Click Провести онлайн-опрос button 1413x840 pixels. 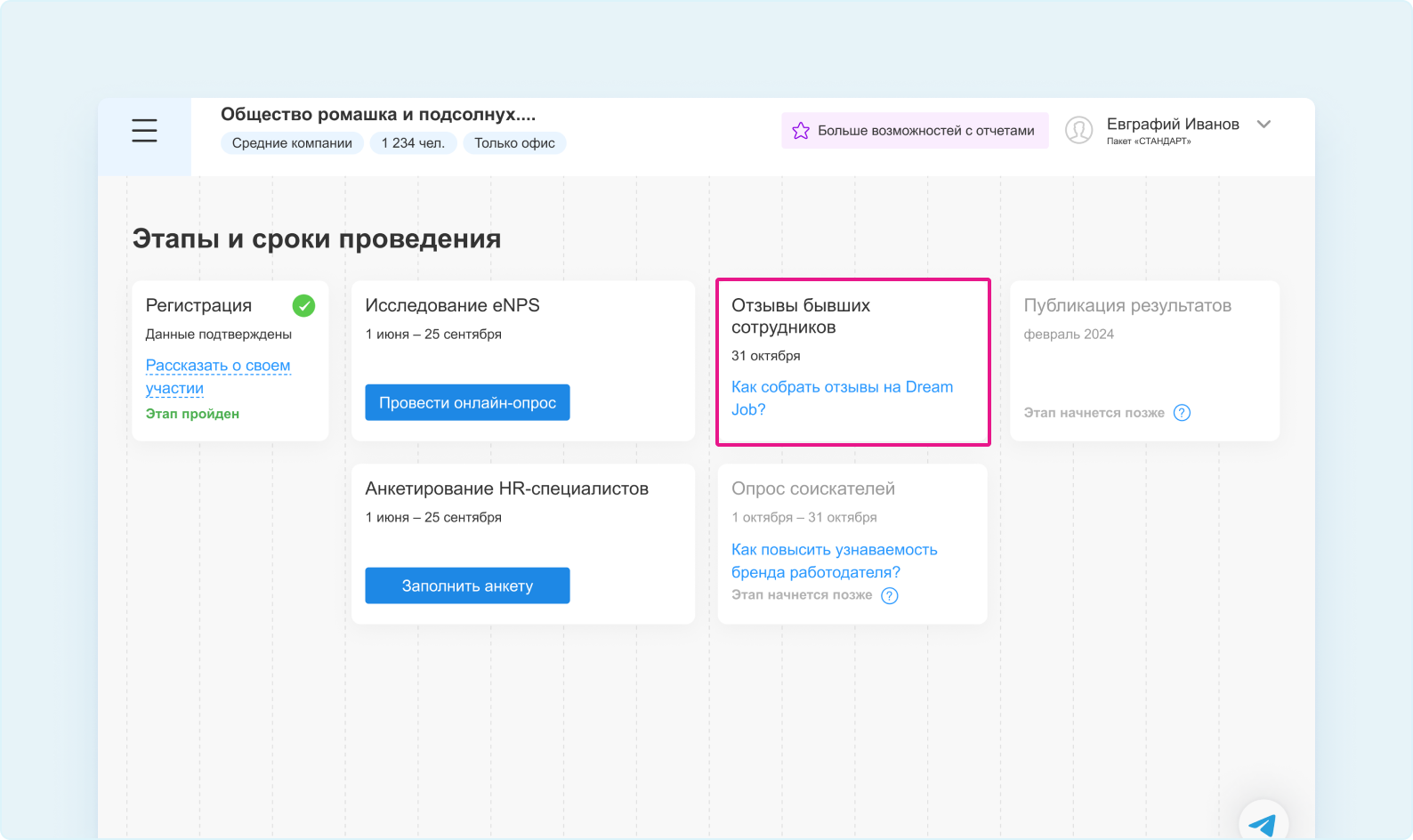click(467, 402)
